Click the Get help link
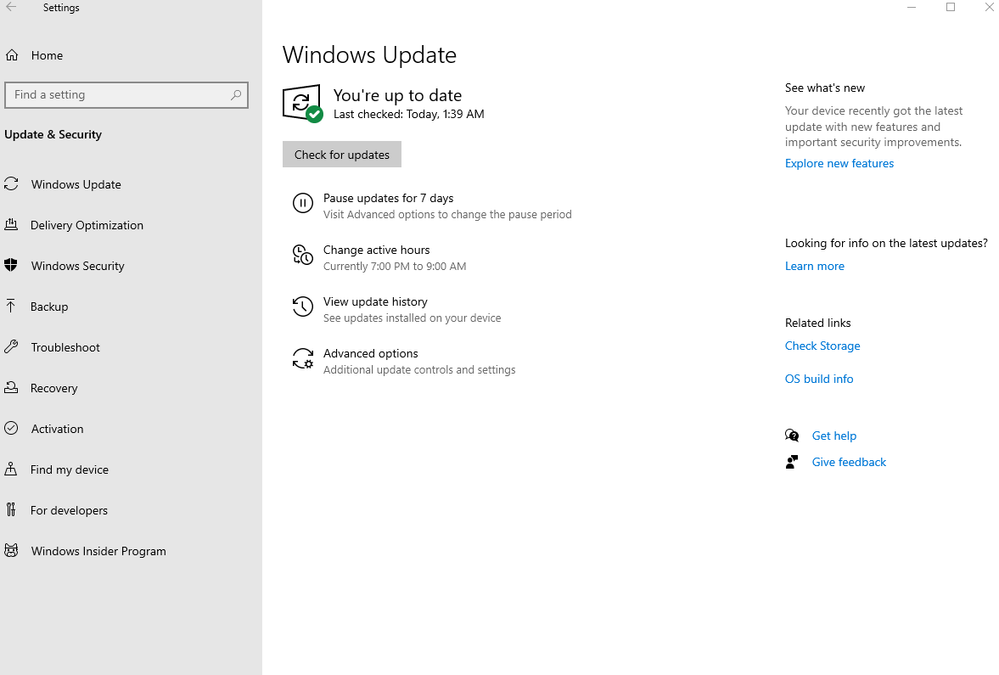 [x=834, y=436]
